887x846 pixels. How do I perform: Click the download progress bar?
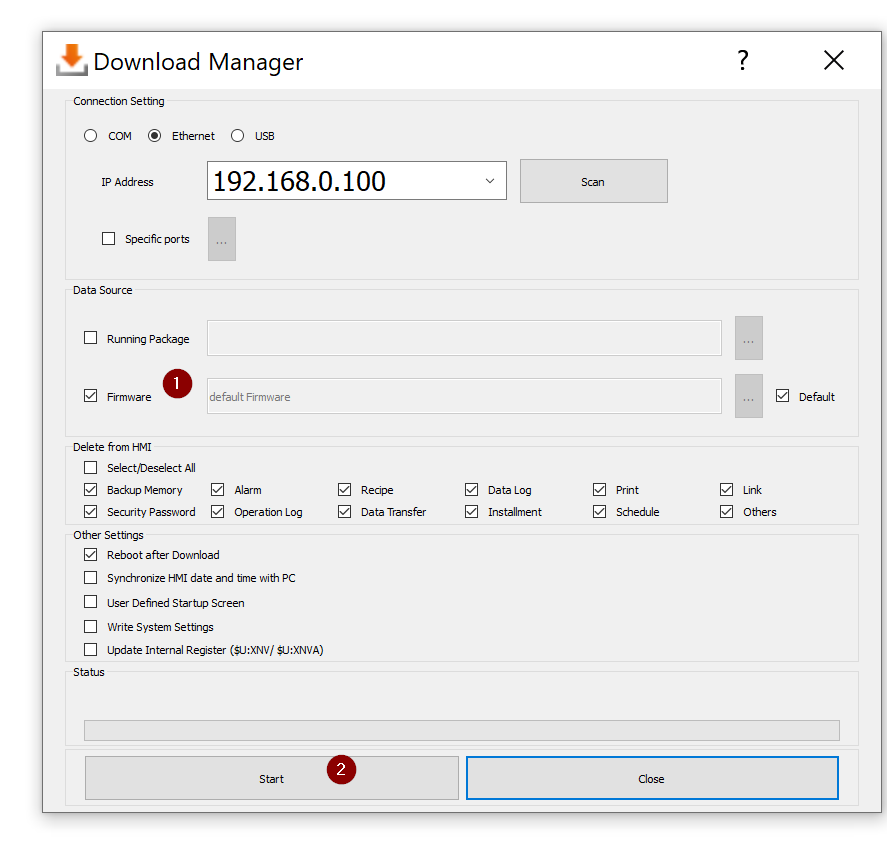461,730
